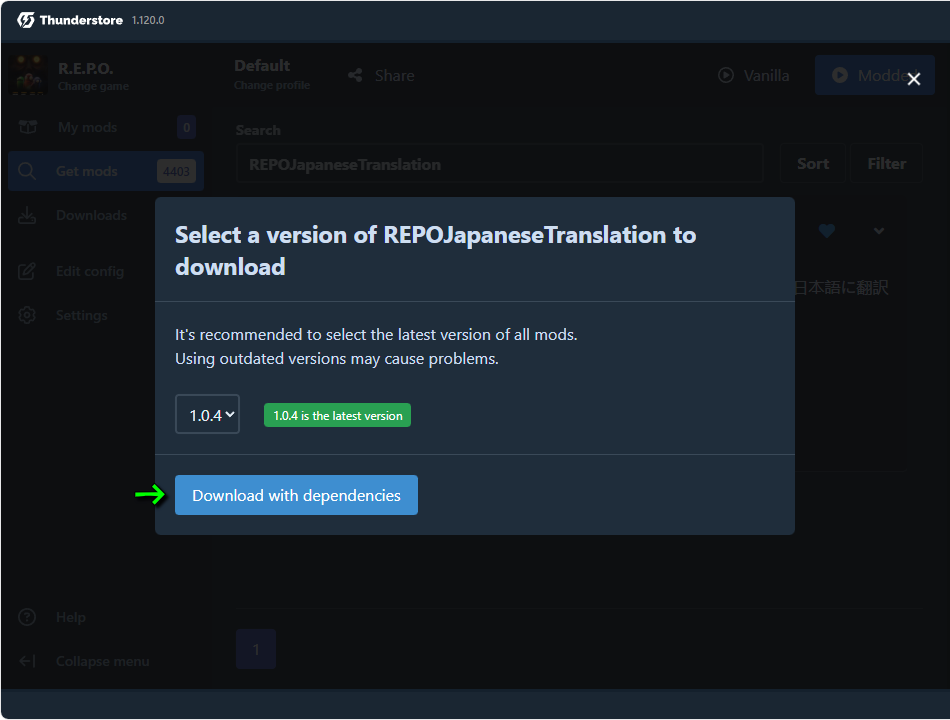Click the My mods chest icon
This screenshot has height=720, width=950.
click(28, 127)
